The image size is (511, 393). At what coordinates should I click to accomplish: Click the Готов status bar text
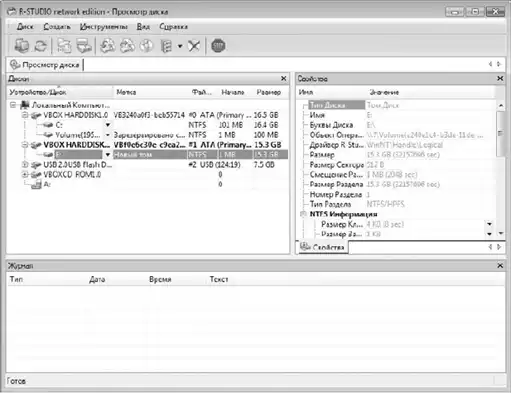(16, 381)
